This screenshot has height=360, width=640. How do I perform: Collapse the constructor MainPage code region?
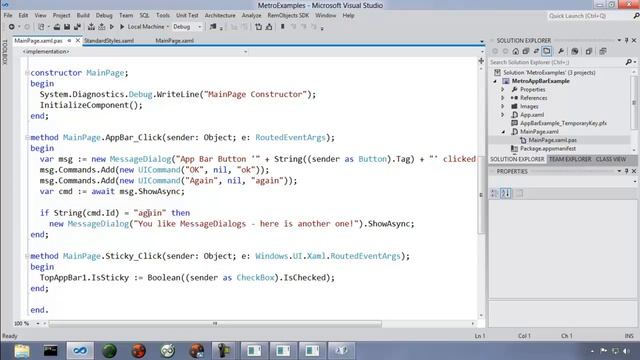27,73
